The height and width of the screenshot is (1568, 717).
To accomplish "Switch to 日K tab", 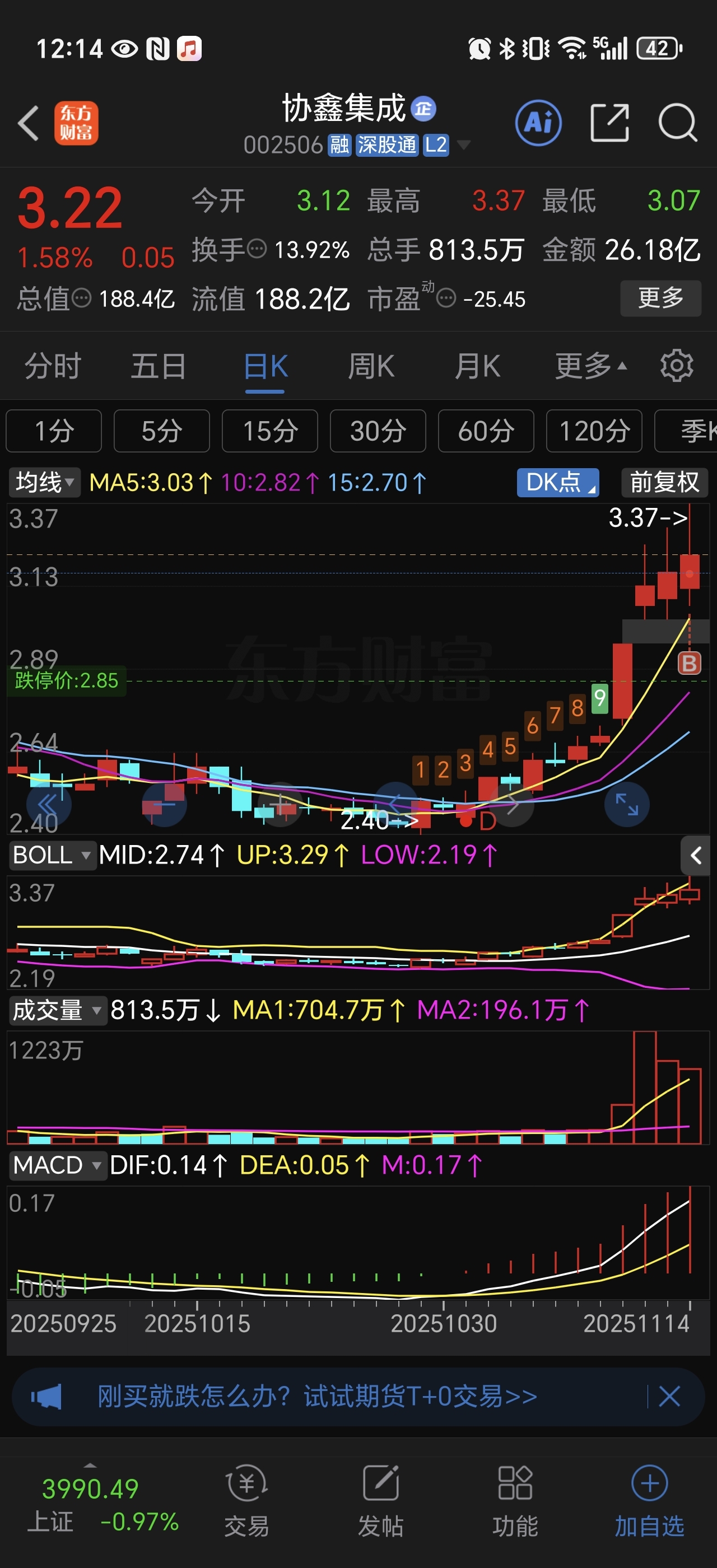I will pos(266,366).
